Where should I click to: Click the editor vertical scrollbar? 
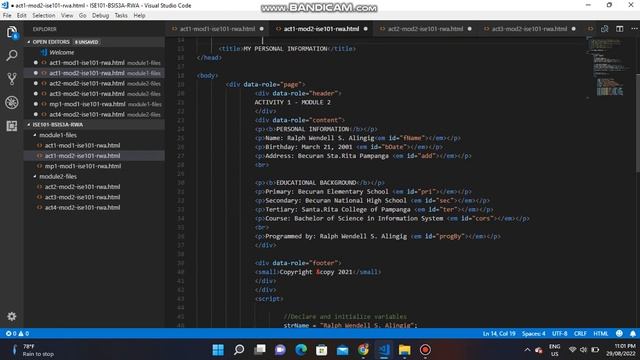click(638, 122)
